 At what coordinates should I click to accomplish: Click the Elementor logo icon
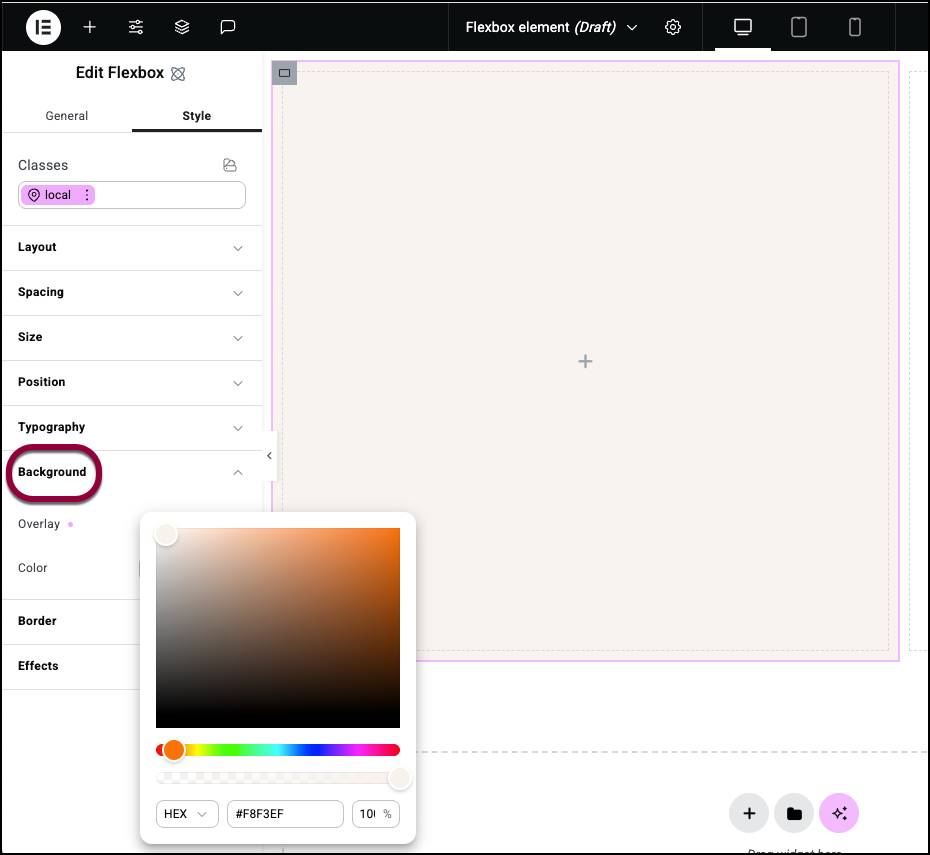43,27
